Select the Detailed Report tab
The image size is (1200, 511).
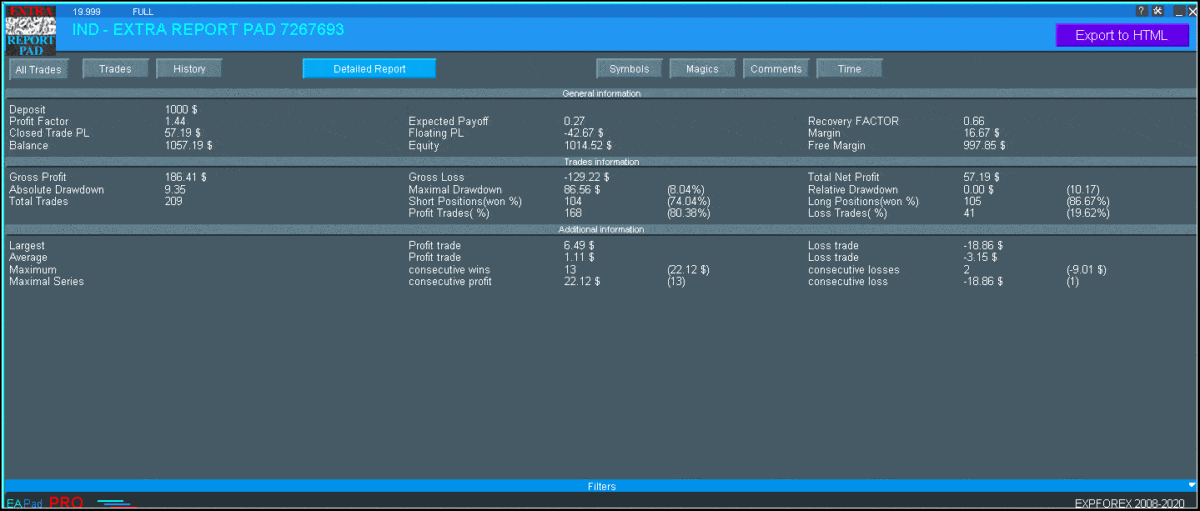pos(369,69)
